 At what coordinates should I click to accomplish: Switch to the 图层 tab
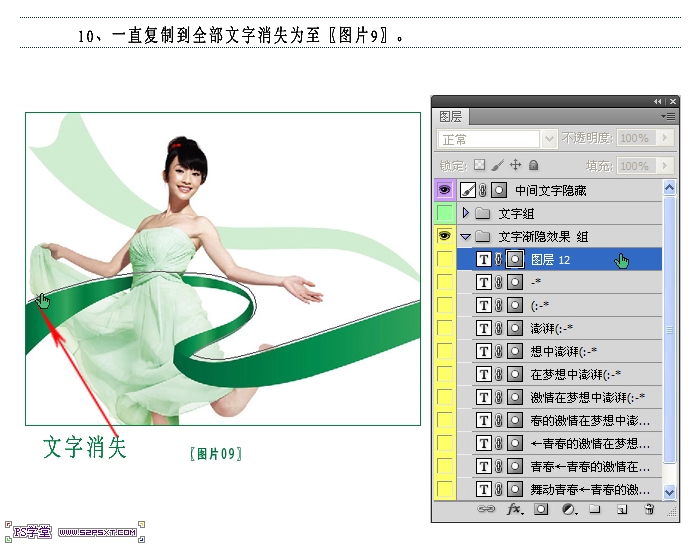click(x=450, y=117)
